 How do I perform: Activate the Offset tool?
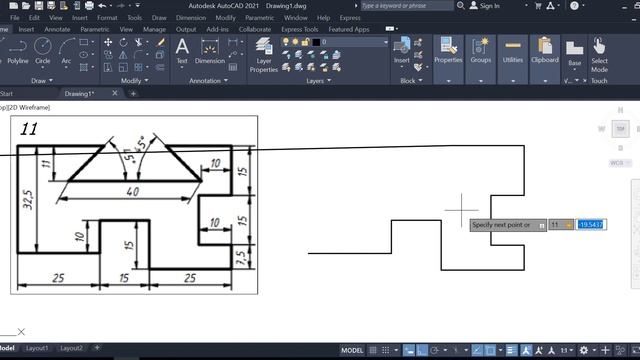160,67
